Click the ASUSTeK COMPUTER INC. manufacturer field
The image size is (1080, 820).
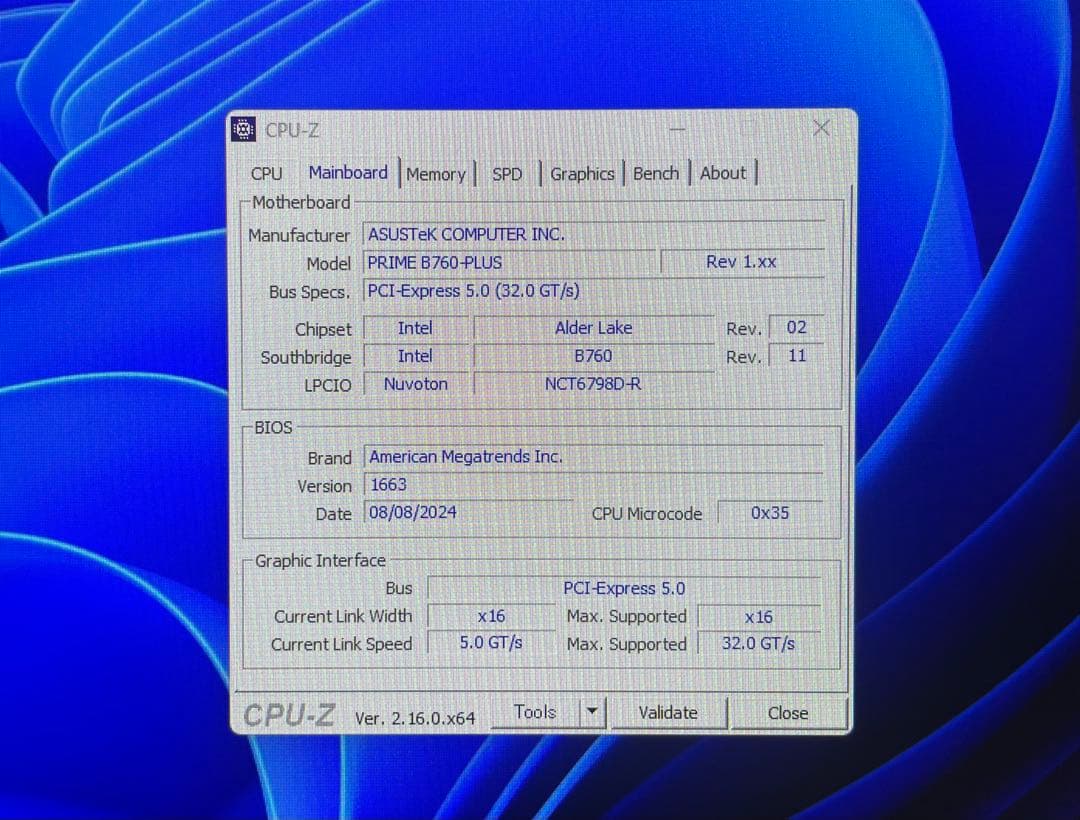pyautogui.click(x=594, y=234)
